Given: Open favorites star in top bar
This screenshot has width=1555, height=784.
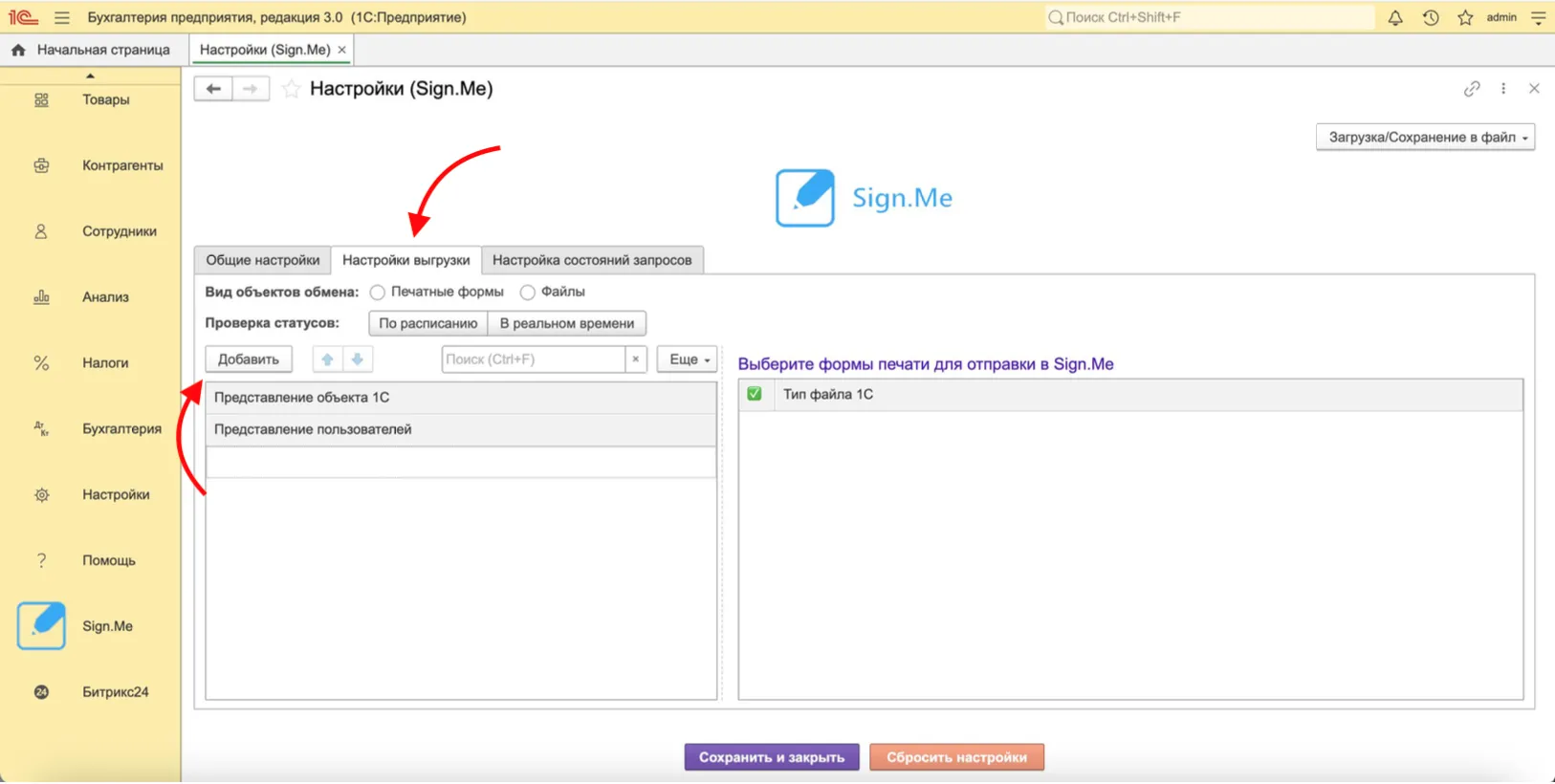Looking at the screenshot, I should [x=1465, y=17].
